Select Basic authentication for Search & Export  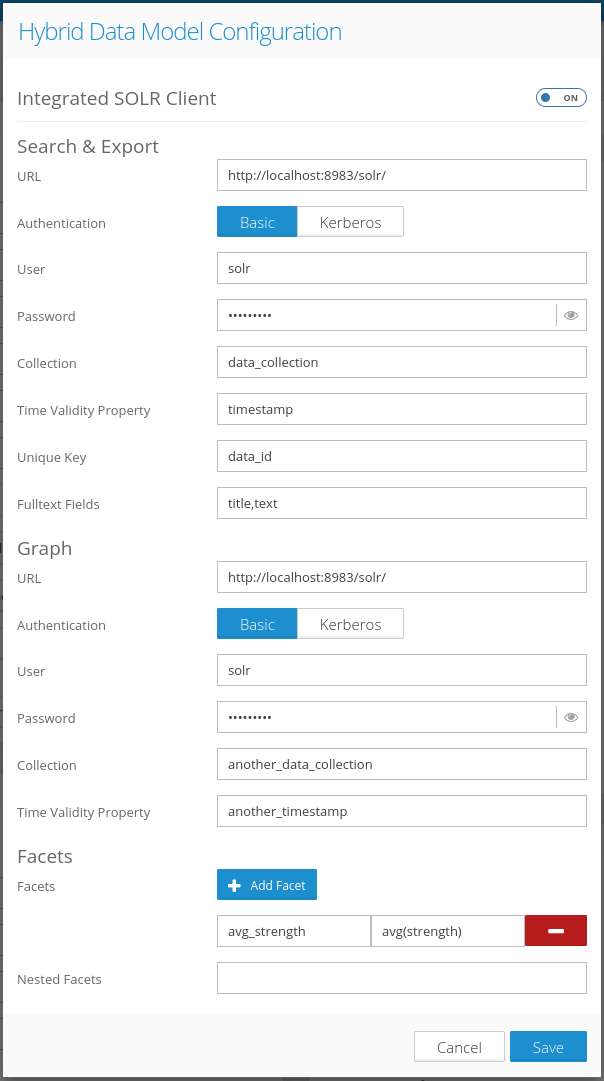[257, 222]
